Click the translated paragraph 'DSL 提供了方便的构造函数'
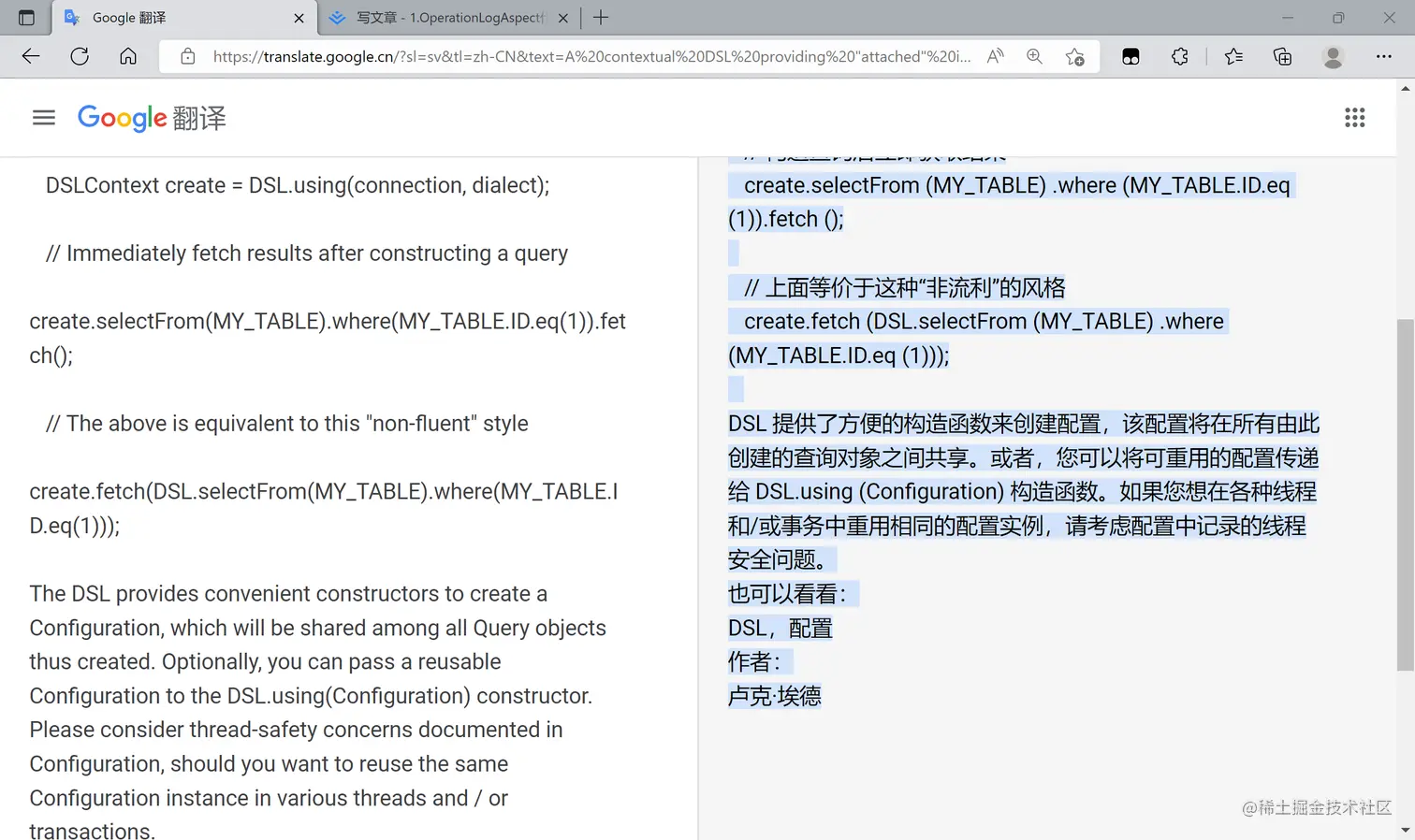The width and height of the screenshot is (1415, 840). [1024, 492]
